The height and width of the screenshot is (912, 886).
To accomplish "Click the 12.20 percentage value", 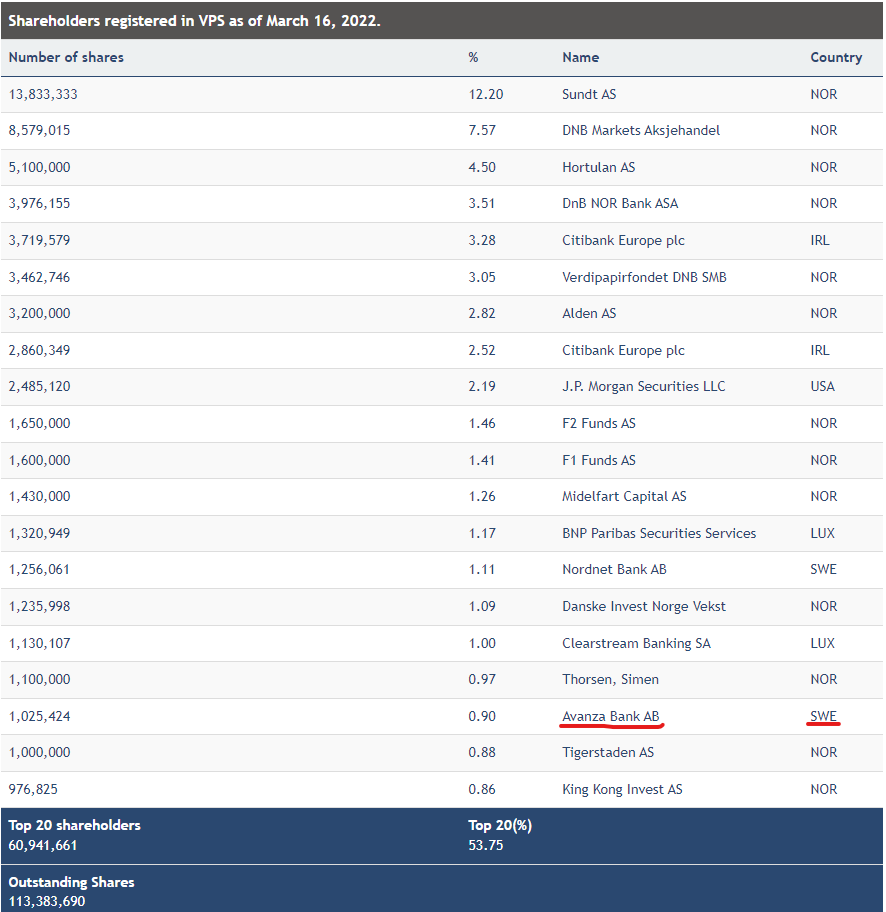I will (x=486, y=94).
